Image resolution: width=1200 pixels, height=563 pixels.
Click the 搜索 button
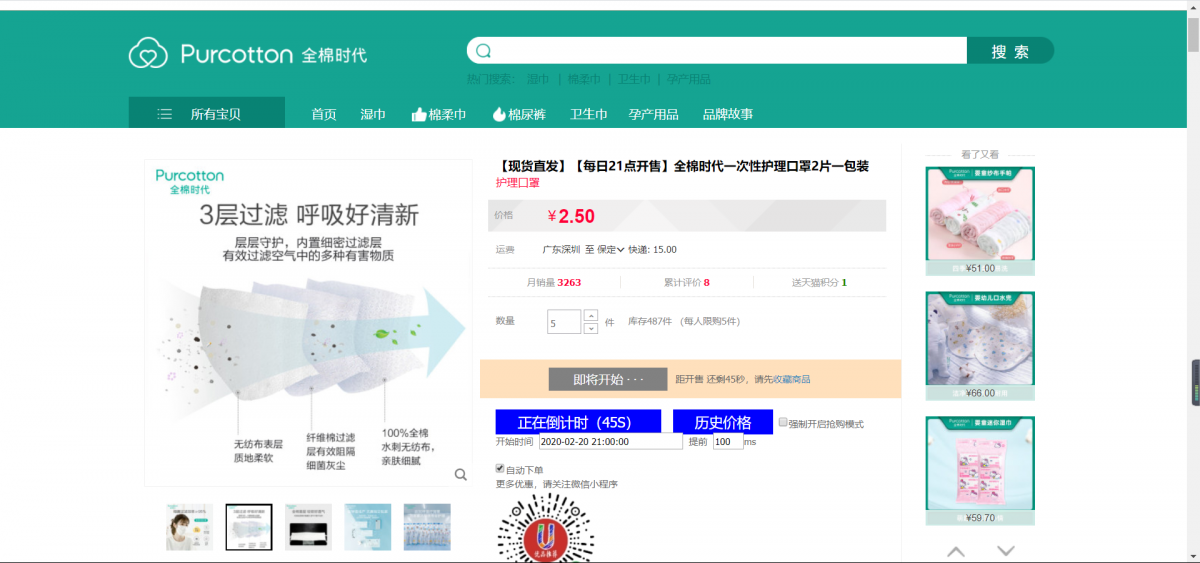click(1010, 51)
